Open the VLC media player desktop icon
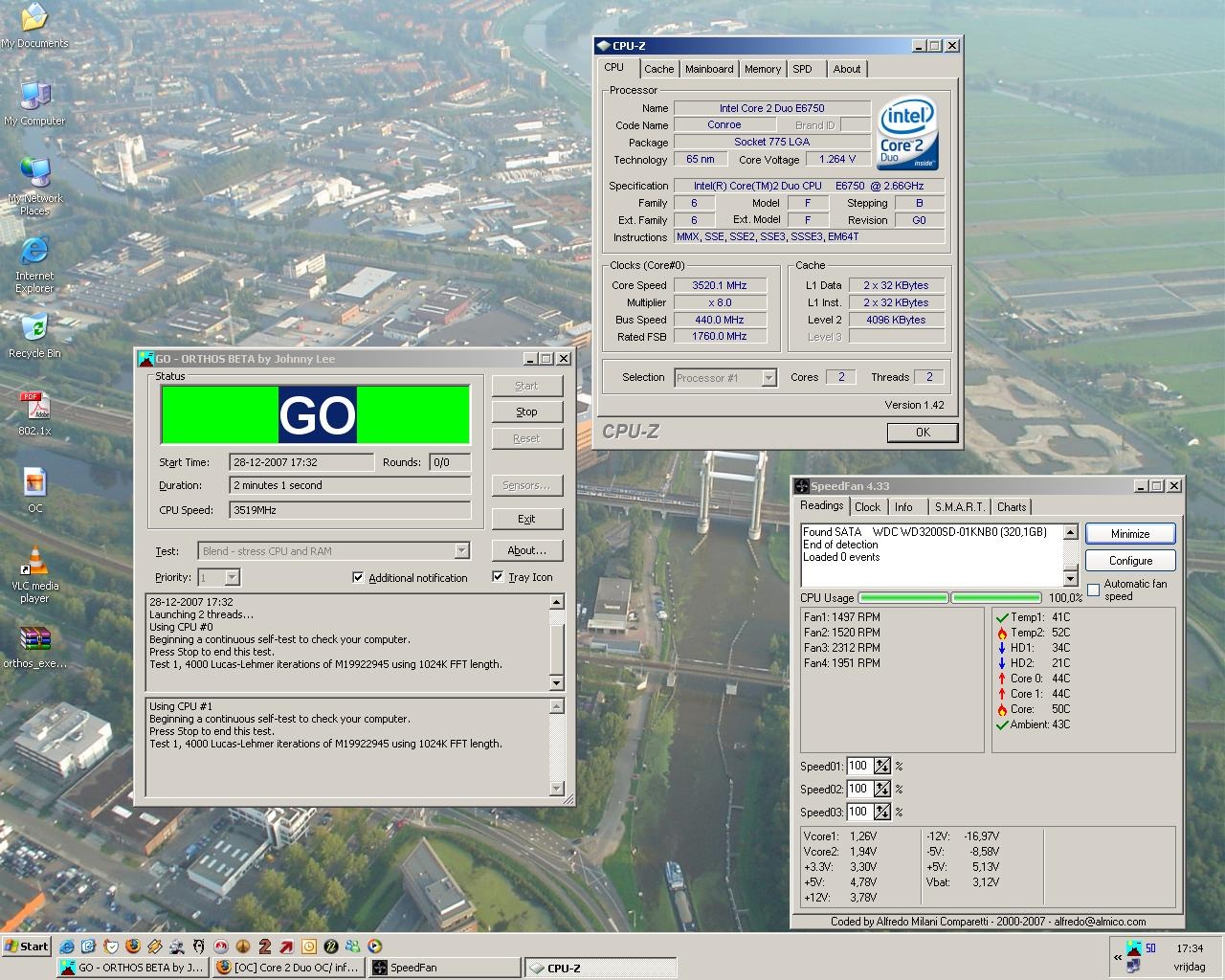This screenshot has width=1225, height=980. pyautogui.click(x=34, y=564)
